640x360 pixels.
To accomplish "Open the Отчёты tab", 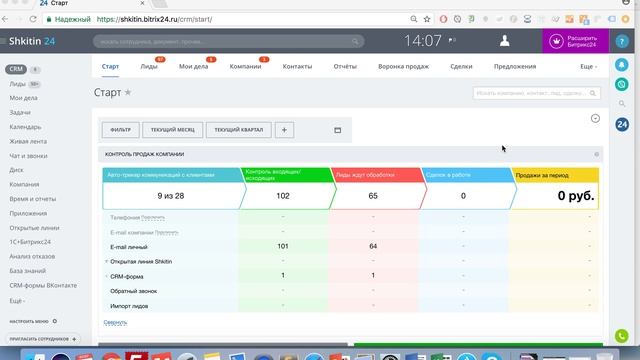I will tap(345, 67).
